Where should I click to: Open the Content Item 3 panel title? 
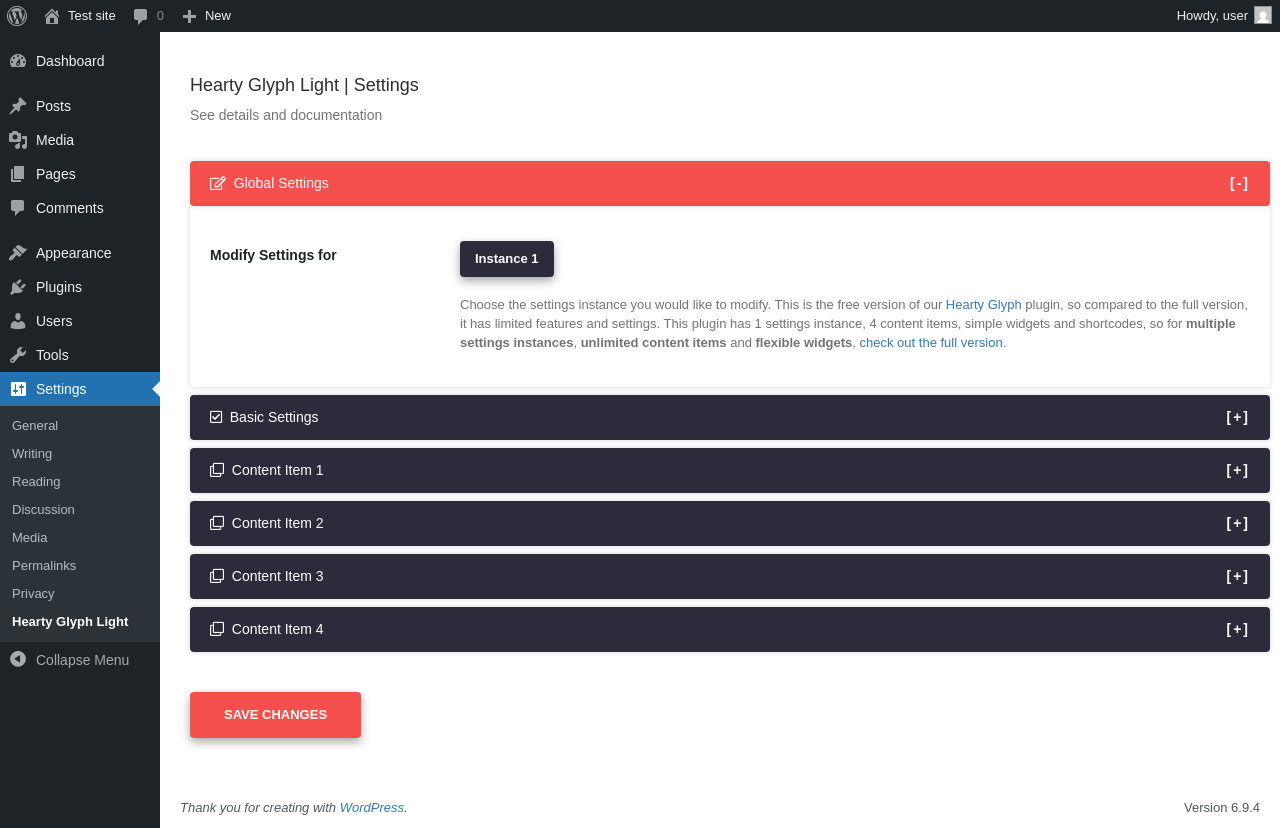tap(278, 576)
